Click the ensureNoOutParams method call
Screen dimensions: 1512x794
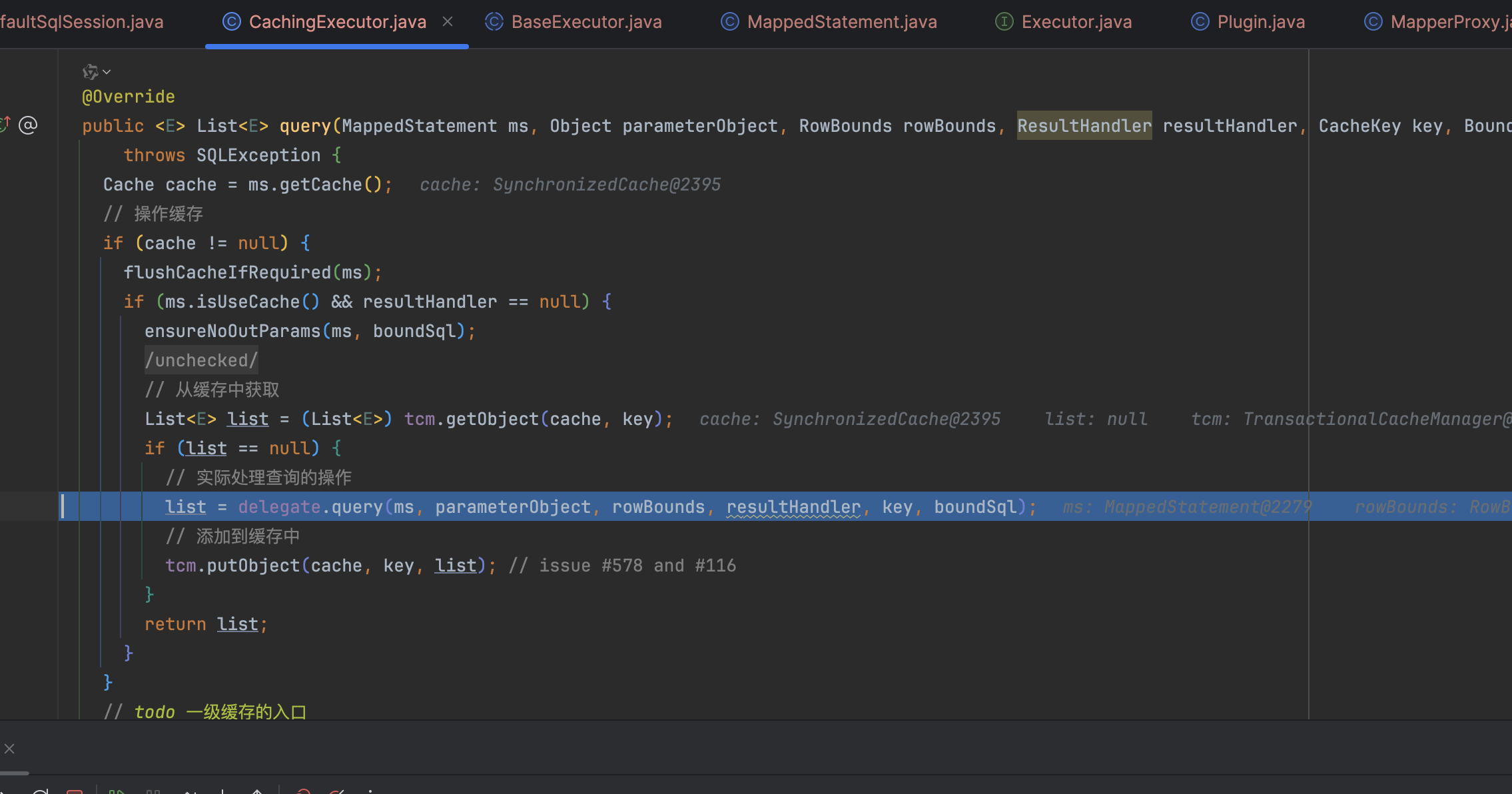pyautogui.click(x=232, y=331)
